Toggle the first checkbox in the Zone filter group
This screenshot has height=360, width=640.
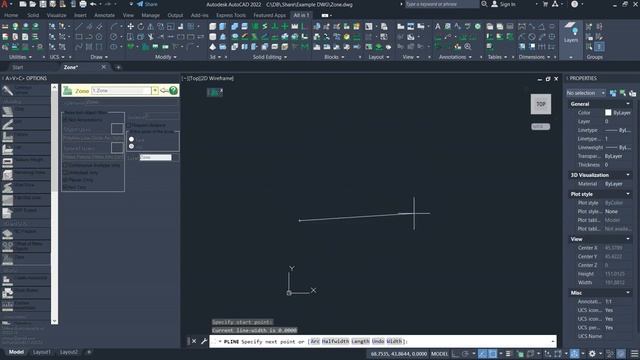(x=65, y=120)
